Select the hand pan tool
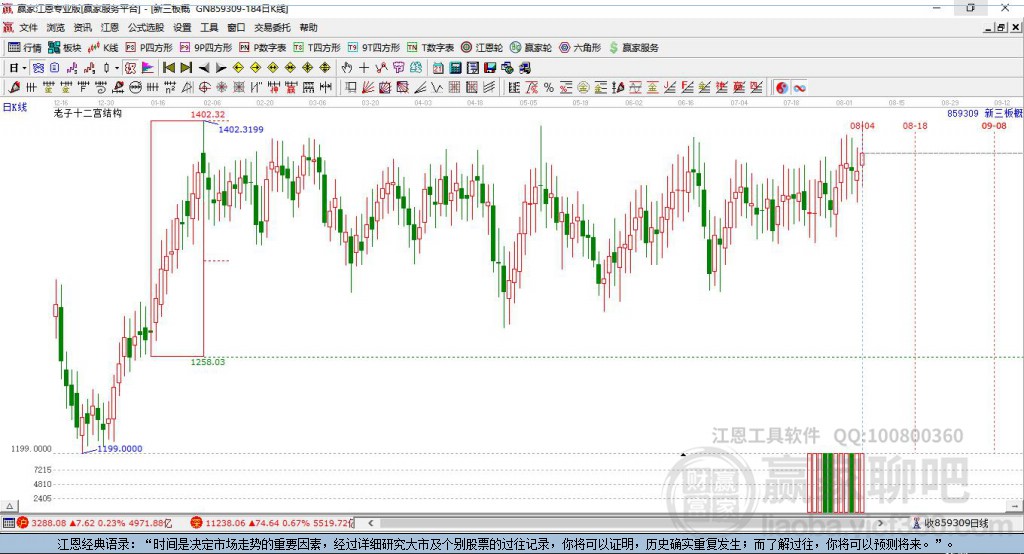The height and width of the screenshot is (554, 1024). (347, 68)
